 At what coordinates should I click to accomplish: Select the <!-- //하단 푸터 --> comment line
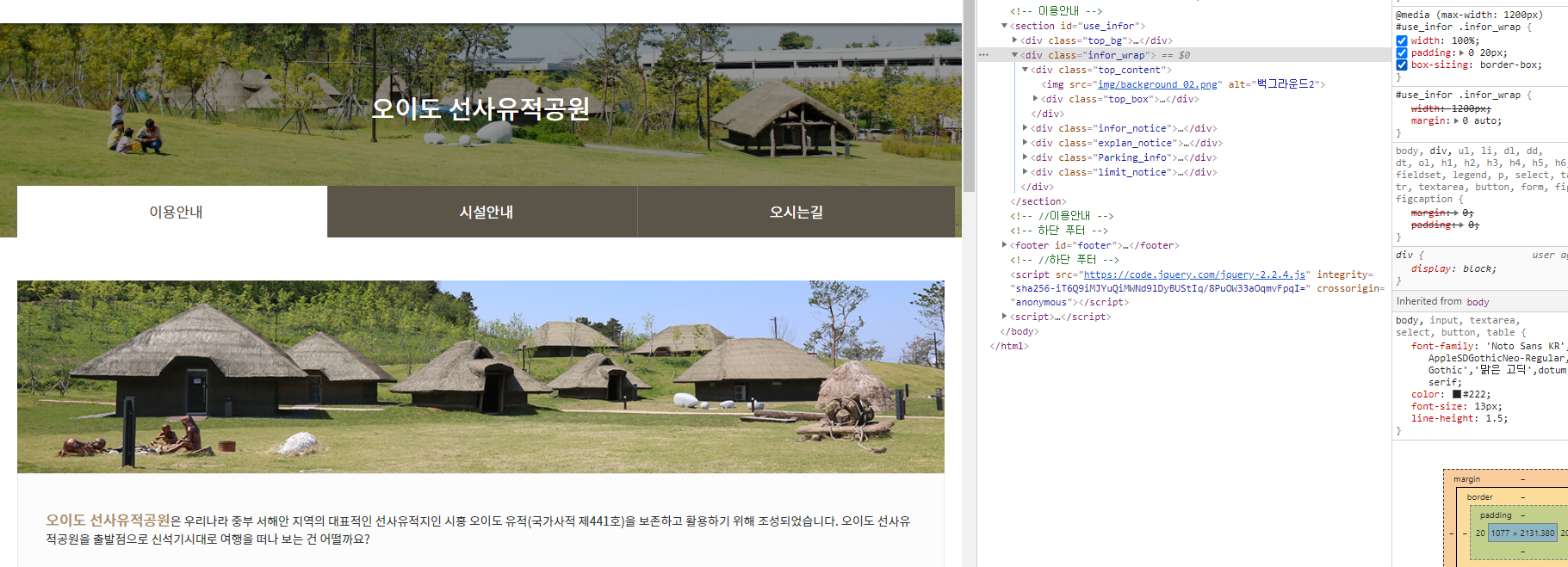pos(1064,260)
